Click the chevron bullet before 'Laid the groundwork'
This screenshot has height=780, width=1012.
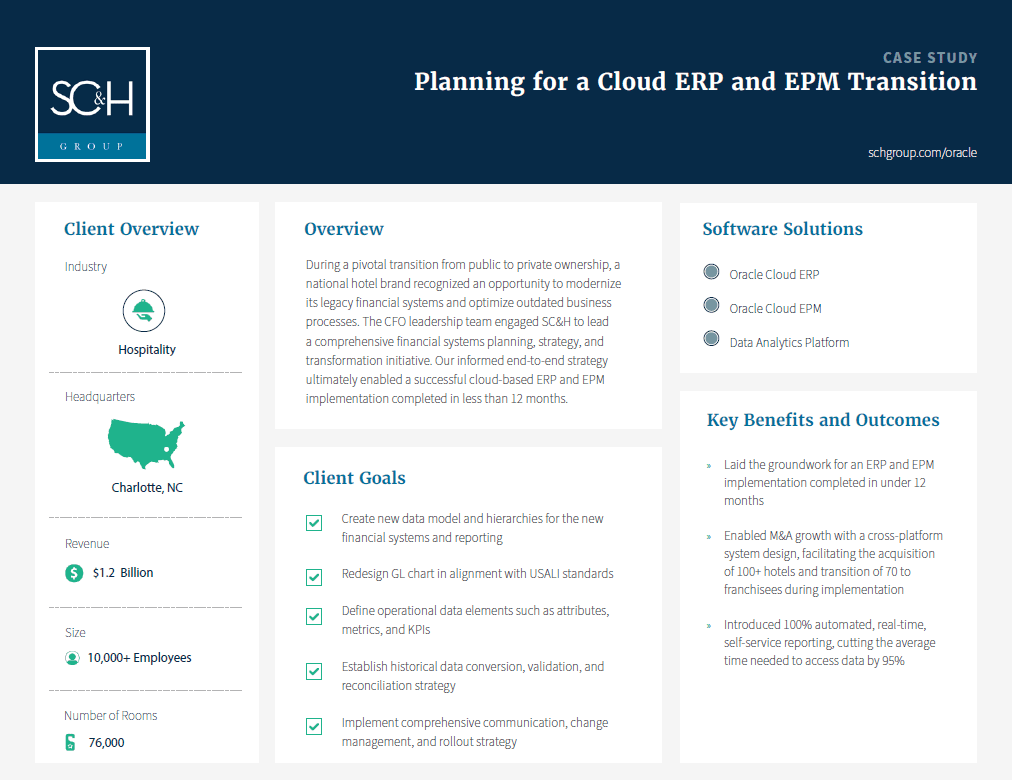(x=709, y=465)
